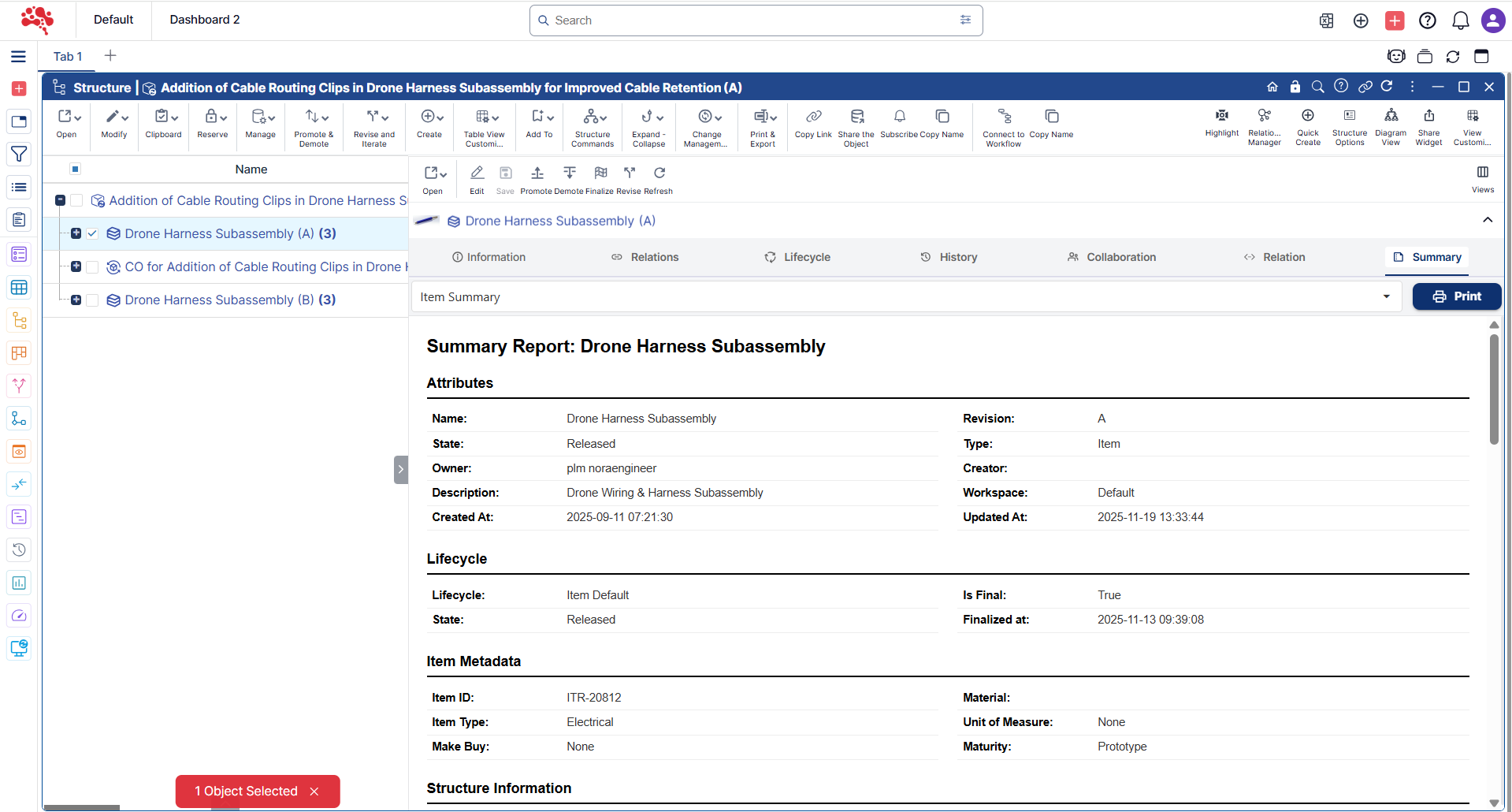Switch to the Lifecycle tab
The image size is (1512, 812).
[797, 257]
